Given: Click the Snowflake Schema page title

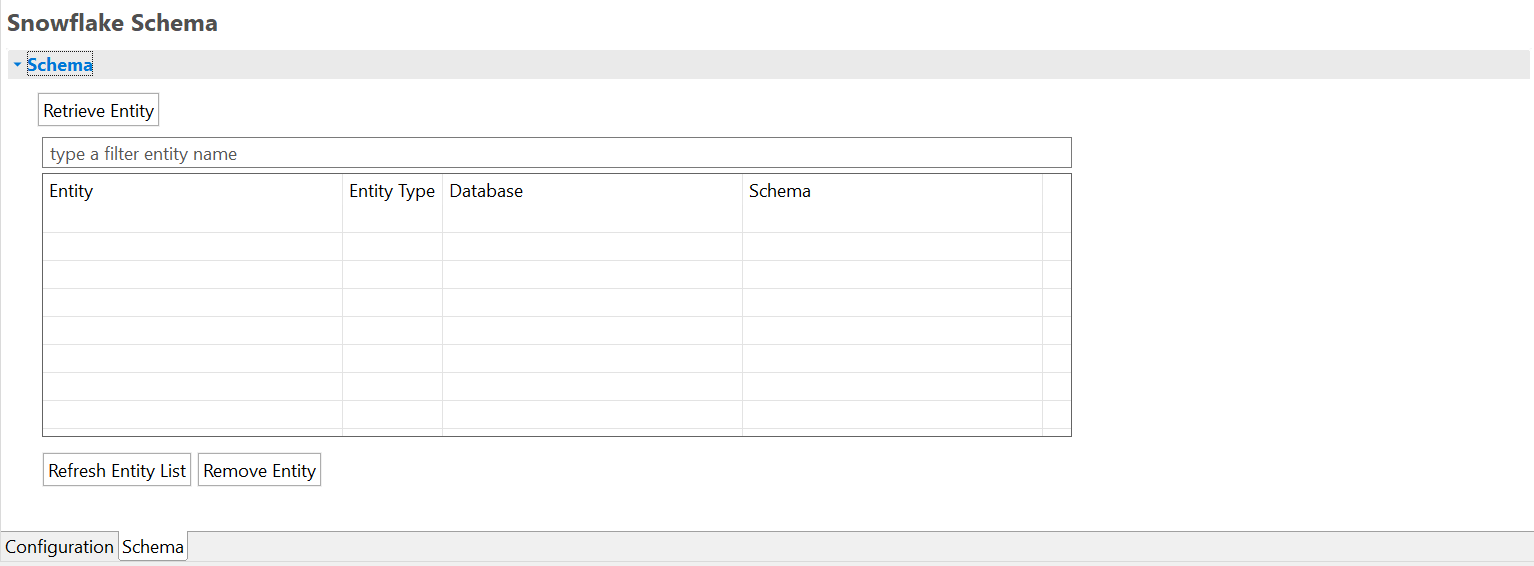Looking at the screenshot, I should coord(112,23).
